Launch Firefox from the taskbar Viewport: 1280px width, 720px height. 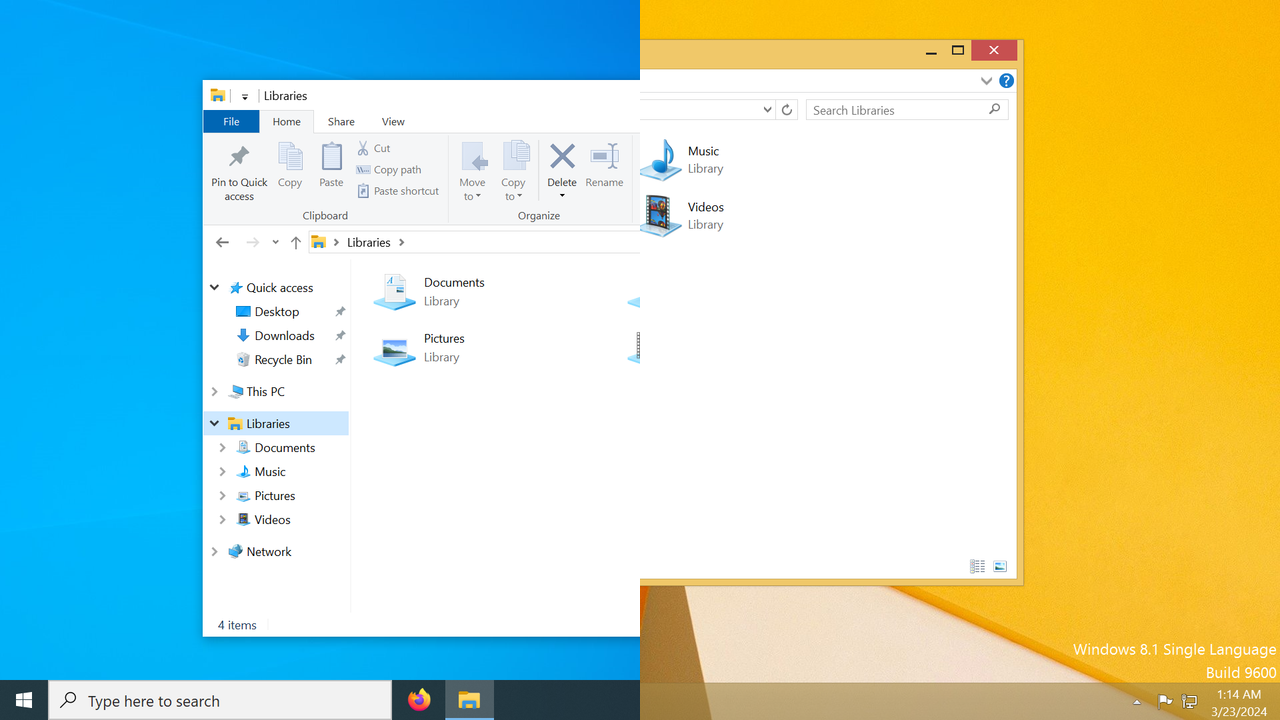(419, 700)
